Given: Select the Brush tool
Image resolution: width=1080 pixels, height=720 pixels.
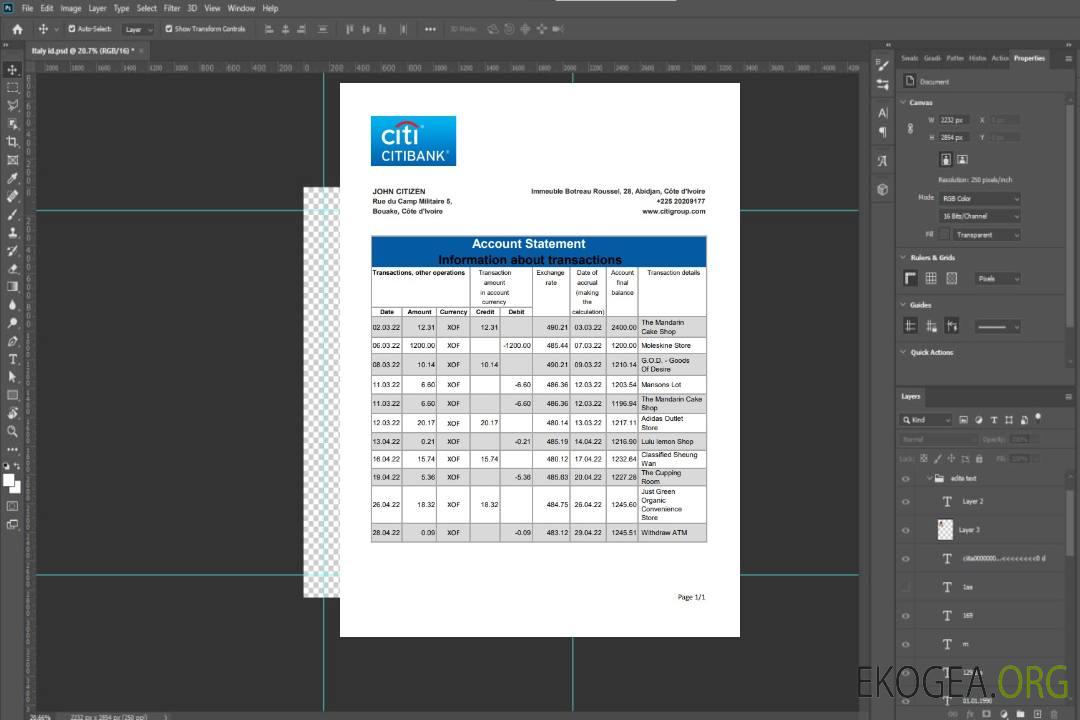Looking at the screenshot, I should [12, 214].
